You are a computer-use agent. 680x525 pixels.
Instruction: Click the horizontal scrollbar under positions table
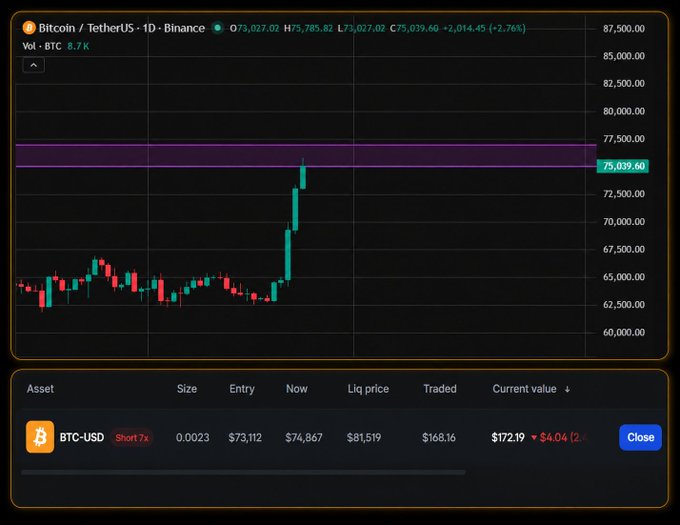[x=243, y=472]
